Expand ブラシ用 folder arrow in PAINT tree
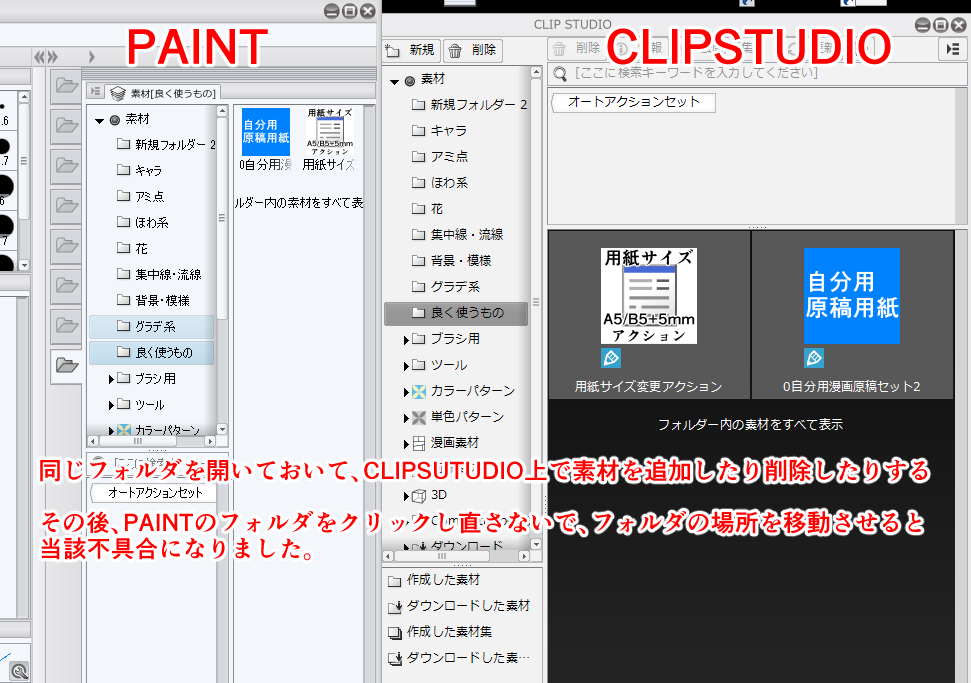Image resolution: width=971 pixels, height=683 pixels. tap(111, 379)
